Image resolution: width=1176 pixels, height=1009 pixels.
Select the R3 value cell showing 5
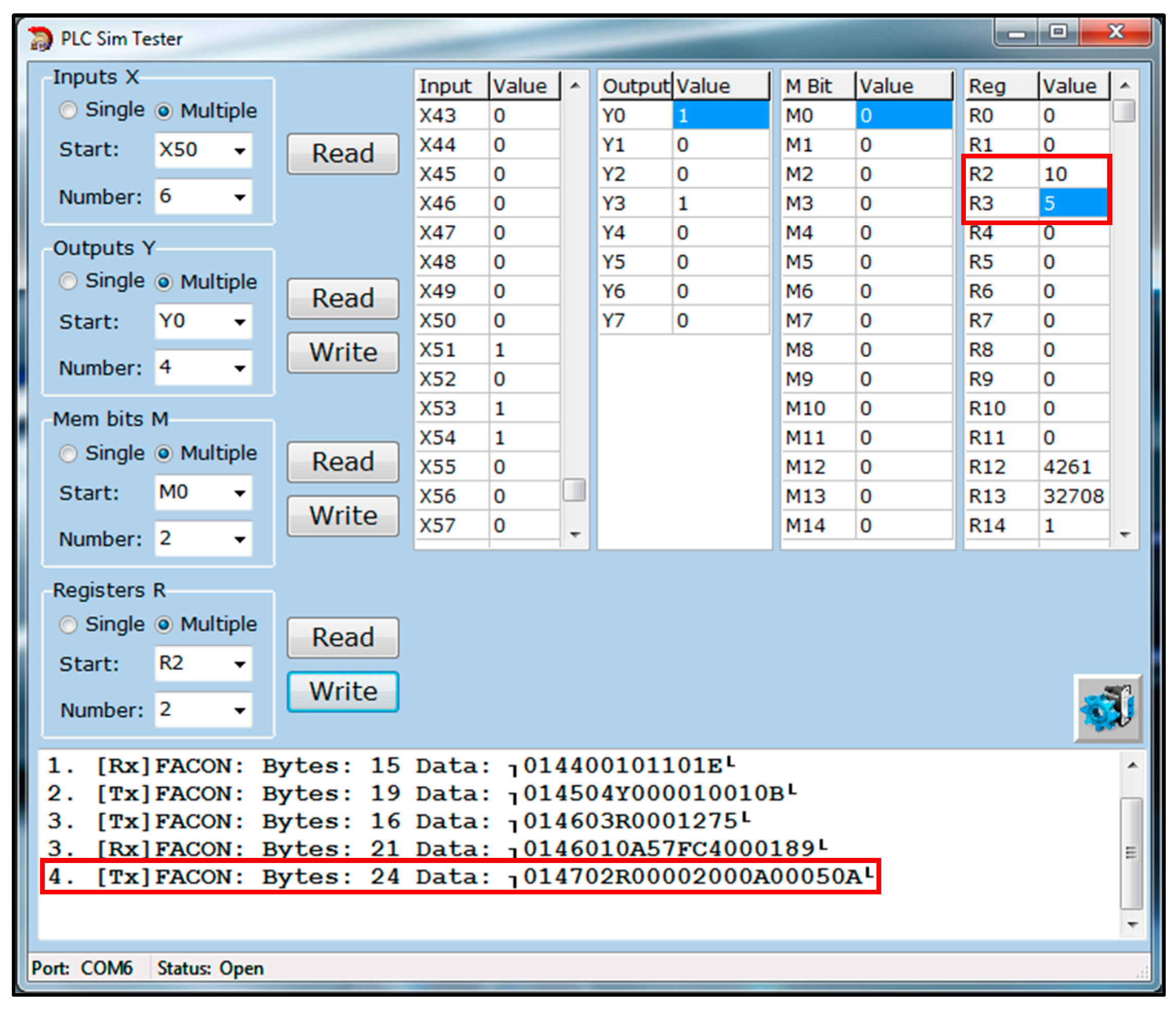pyautogui.click(x=1072, y=203)
